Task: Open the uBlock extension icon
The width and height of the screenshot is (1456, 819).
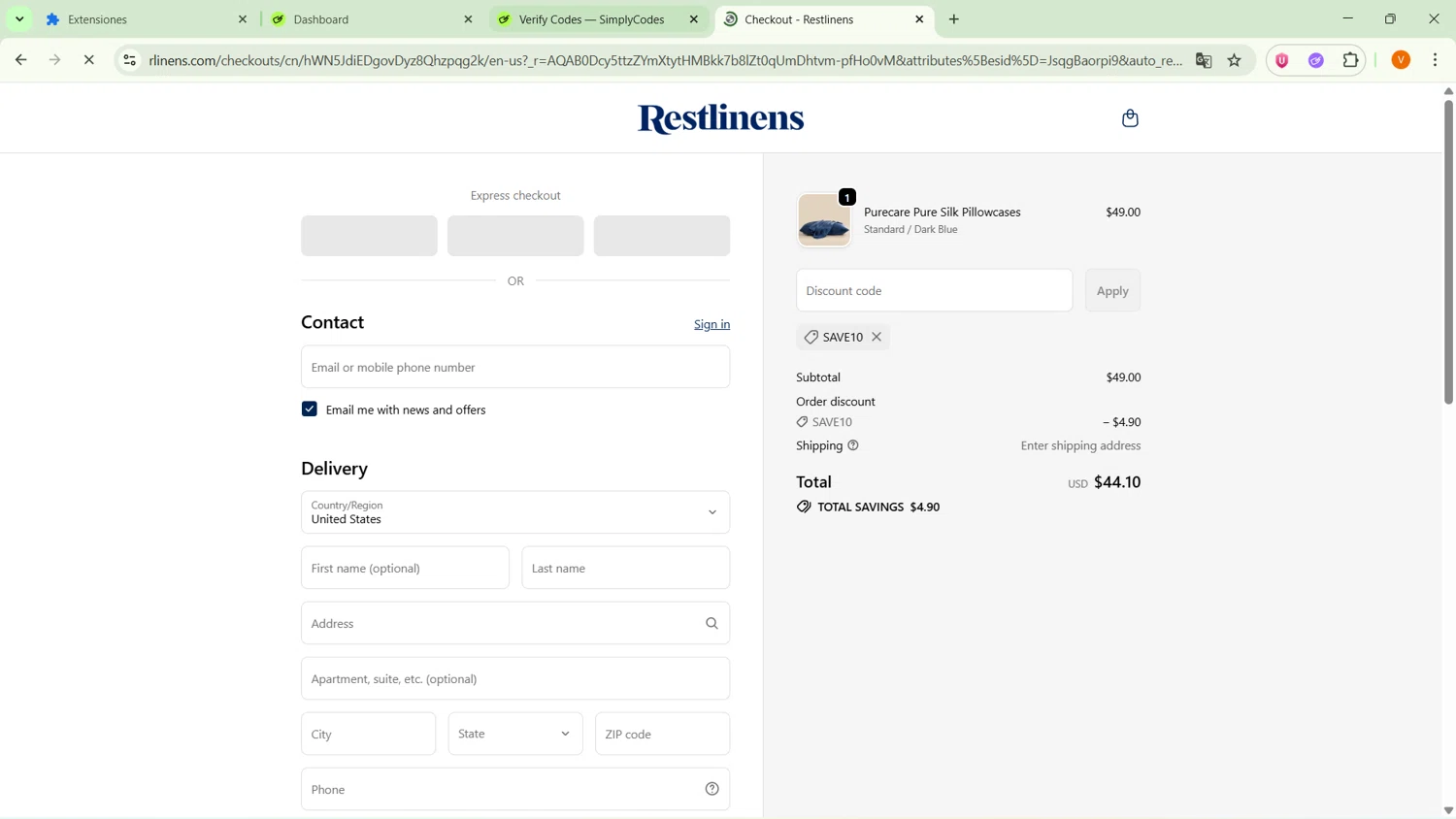Action: pyautogui.click(x=1282, y=60)
